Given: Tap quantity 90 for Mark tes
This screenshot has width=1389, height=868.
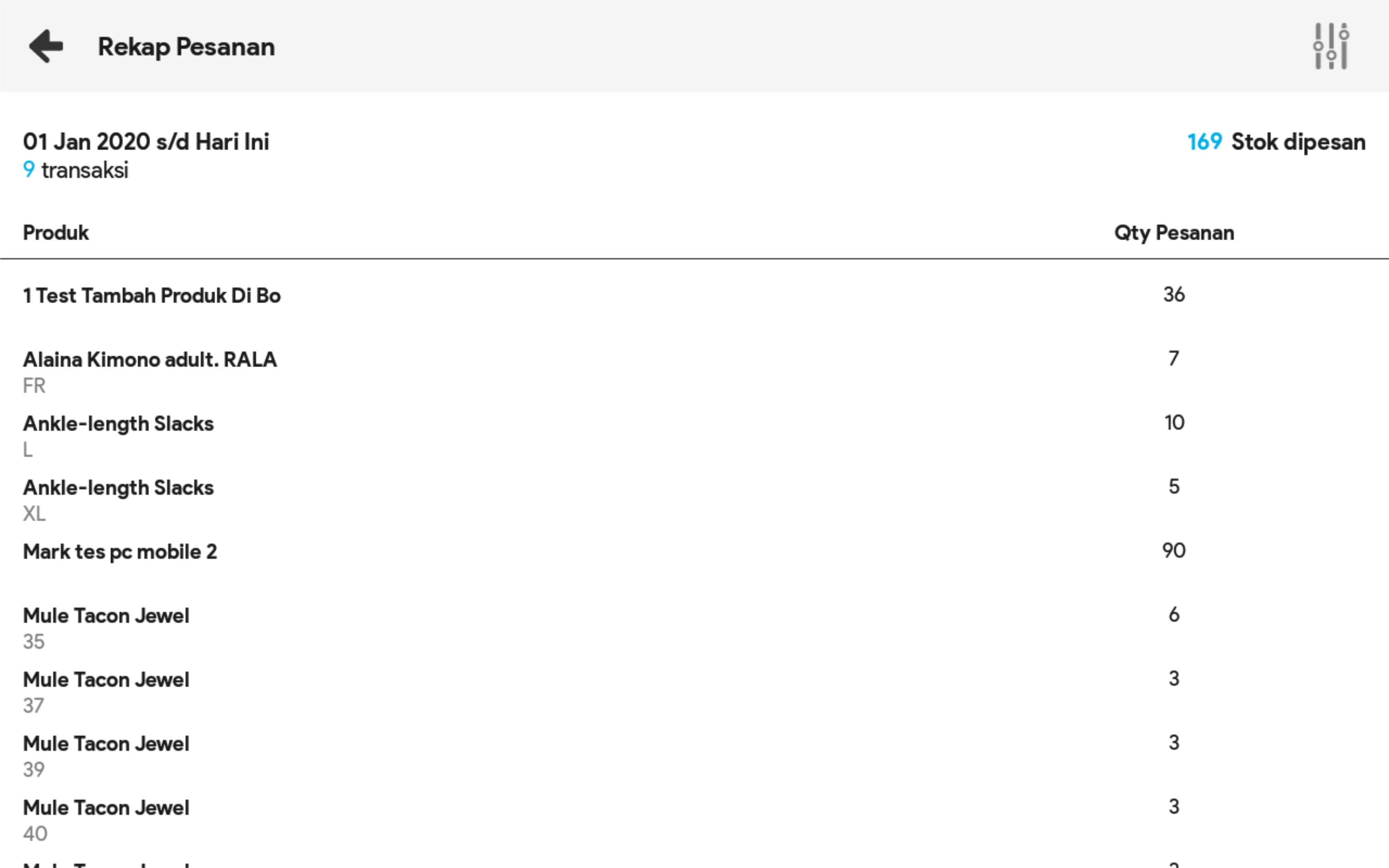Looking at the screenshot, I should 1174,551.
